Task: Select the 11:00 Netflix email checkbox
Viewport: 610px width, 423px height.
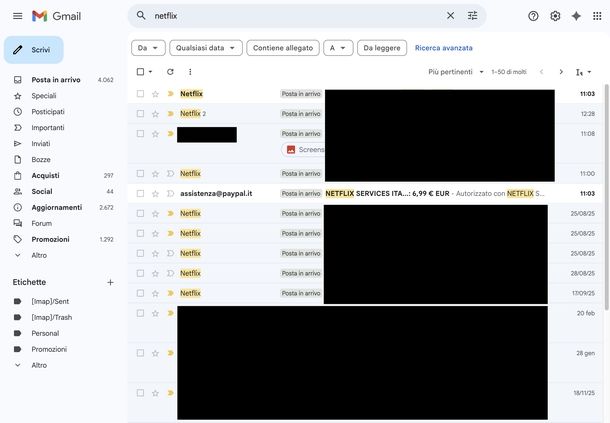Action: coord(140,174)
